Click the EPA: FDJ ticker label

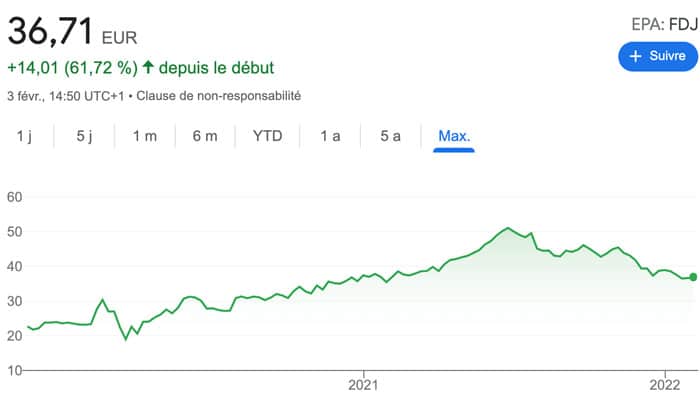[x=662, y=23]
